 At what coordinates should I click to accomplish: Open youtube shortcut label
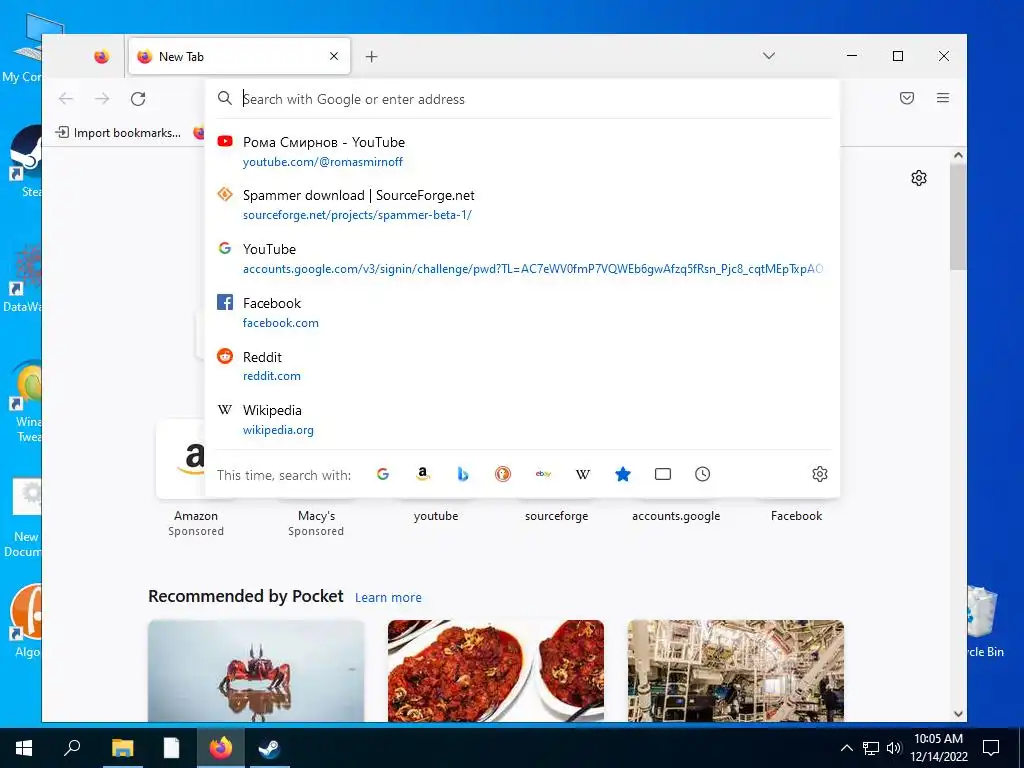[436, 516]
